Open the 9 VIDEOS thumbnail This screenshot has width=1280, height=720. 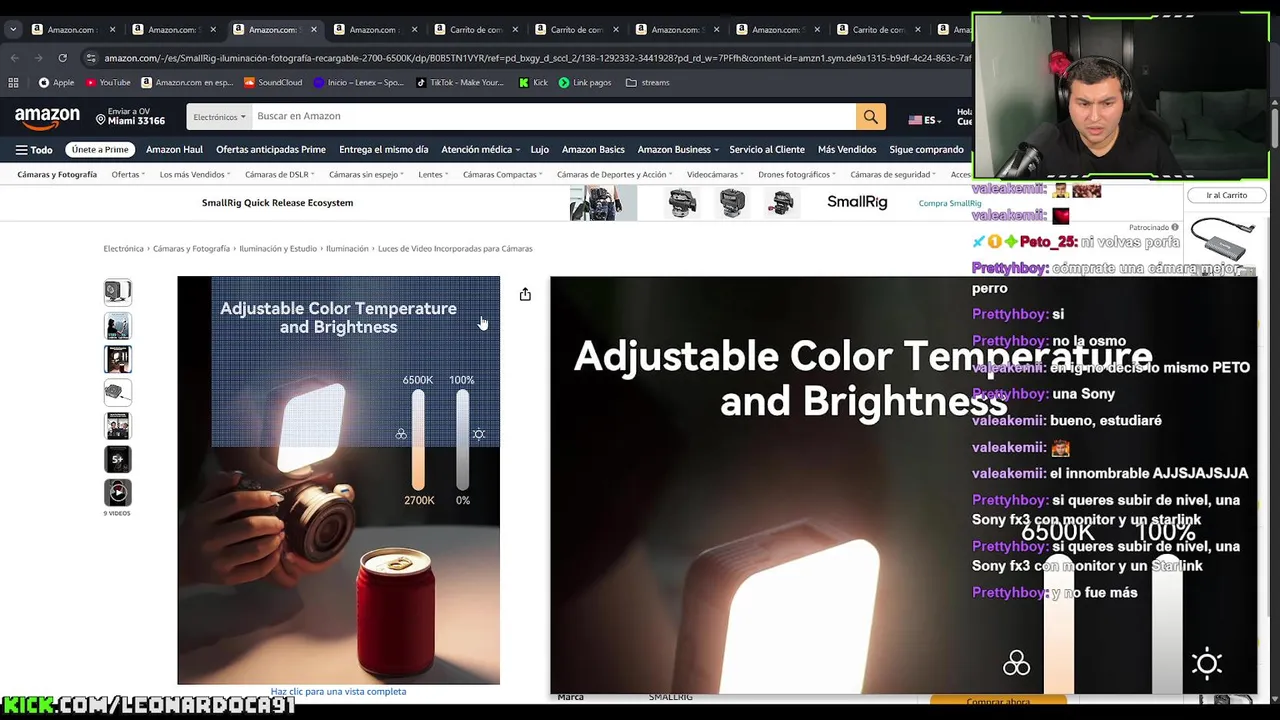click(x=118, y=495)
